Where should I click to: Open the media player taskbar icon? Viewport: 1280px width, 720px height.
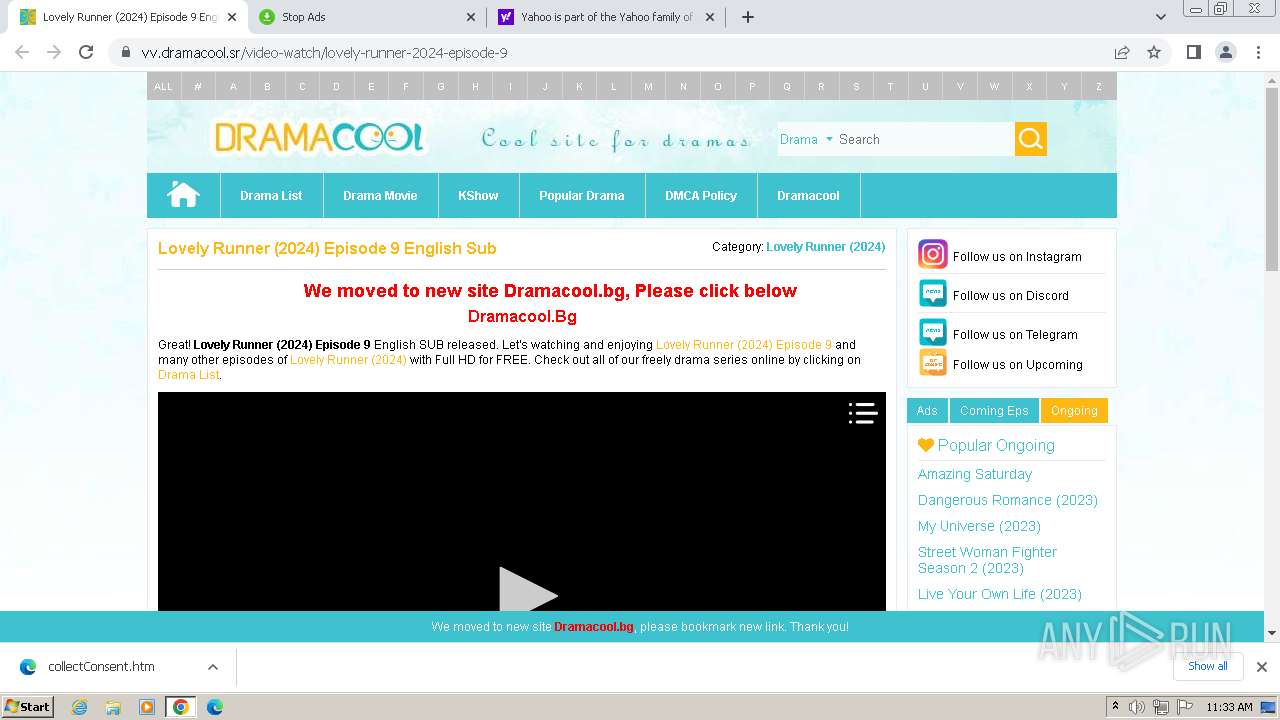click(x=147, y=707)
